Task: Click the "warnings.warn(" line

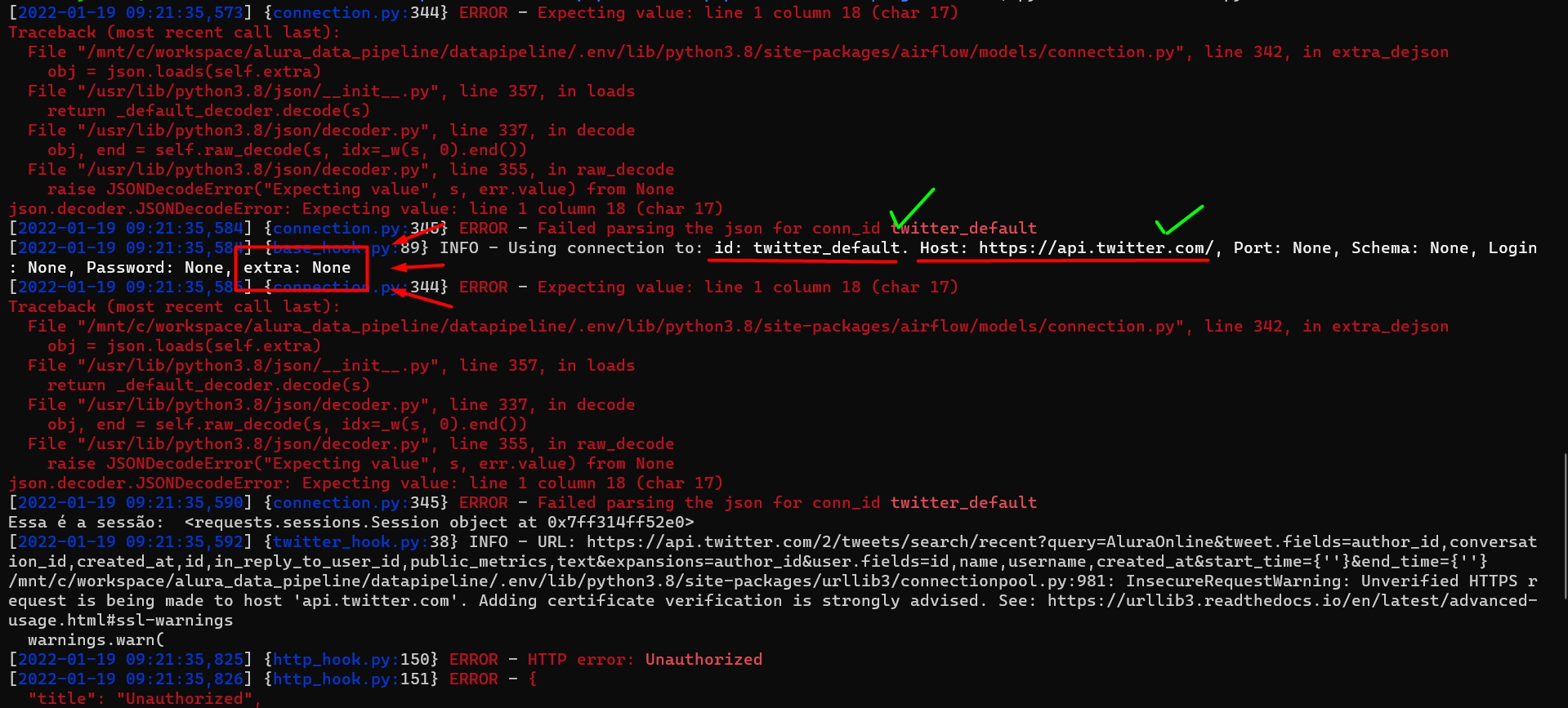Action: click(x=96, y=639)
